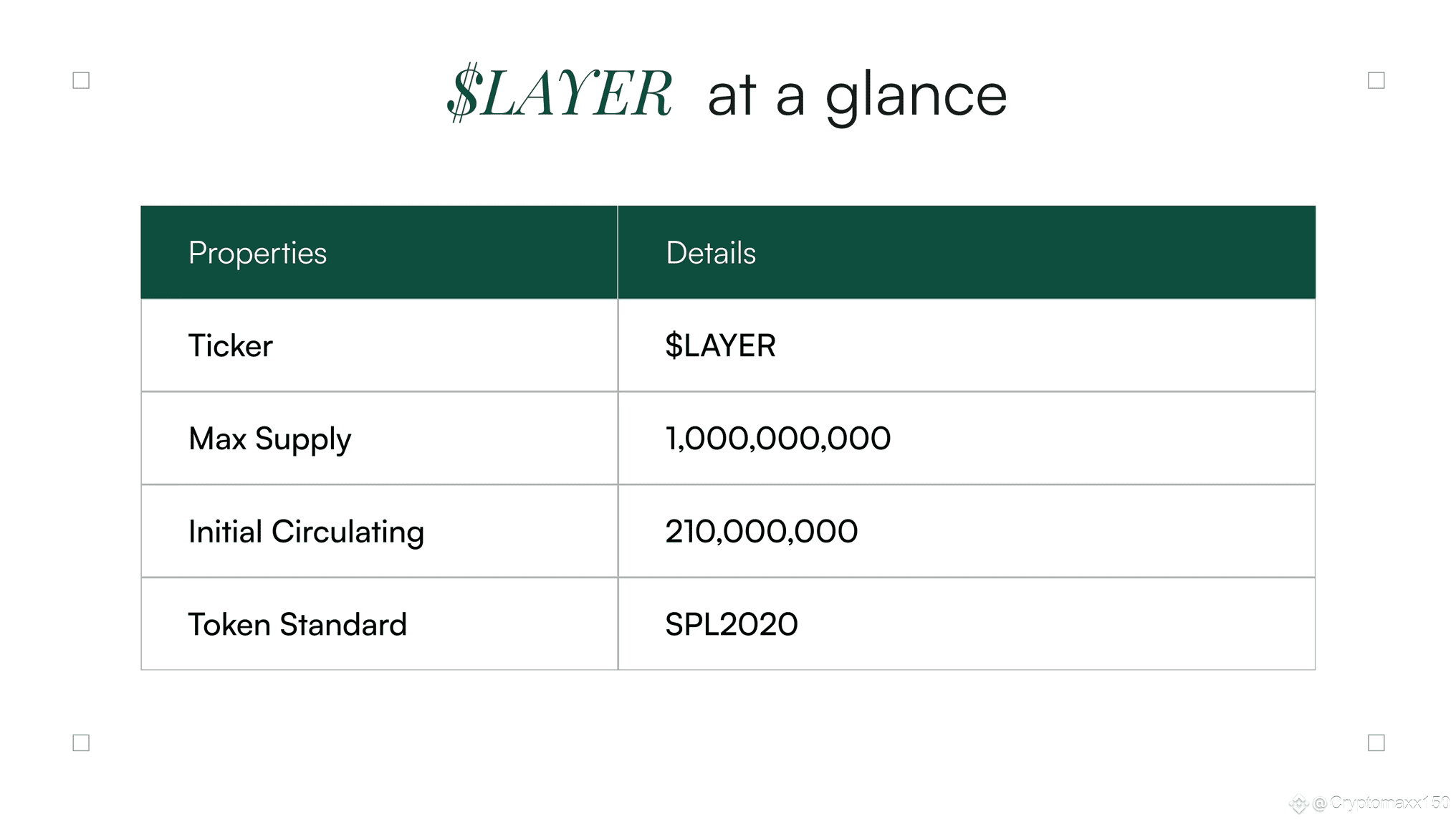Click the top-right corner square marker
Screen dimensions: 1456x822
1376,80
